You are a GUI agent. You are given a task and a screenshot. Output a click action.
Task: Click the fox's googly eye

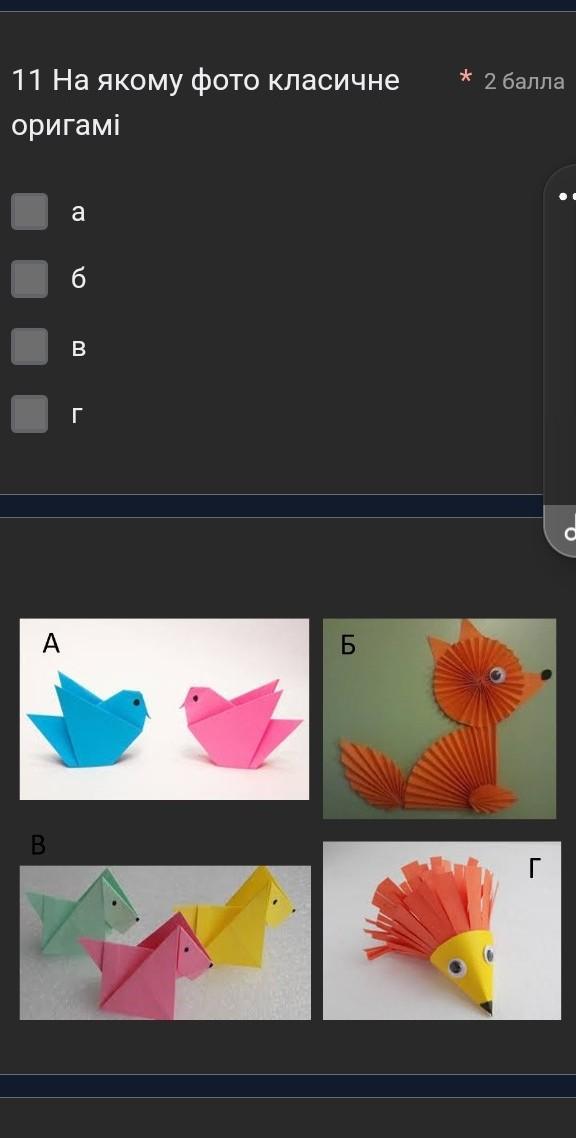497,675
